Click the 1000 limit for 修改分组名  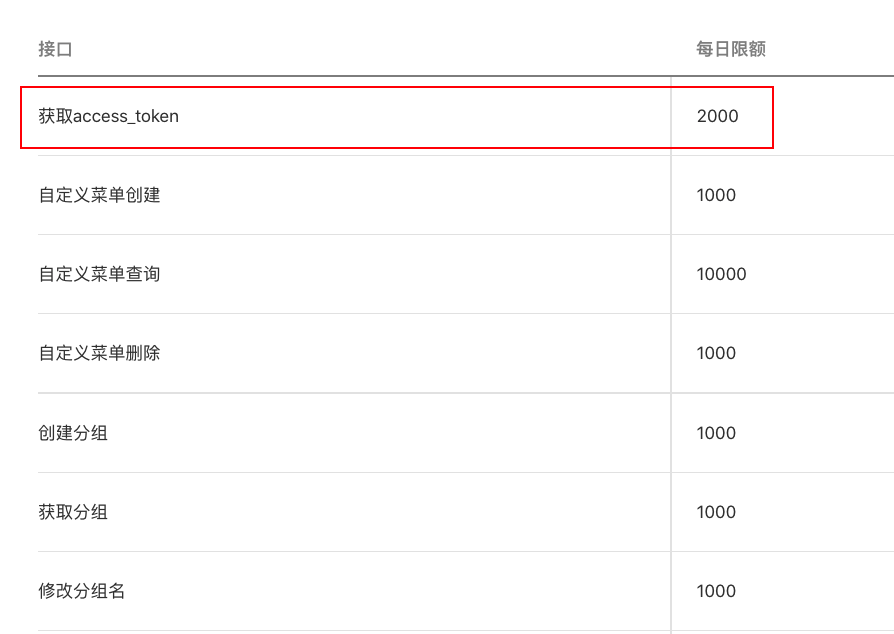(x=716, y=591)
